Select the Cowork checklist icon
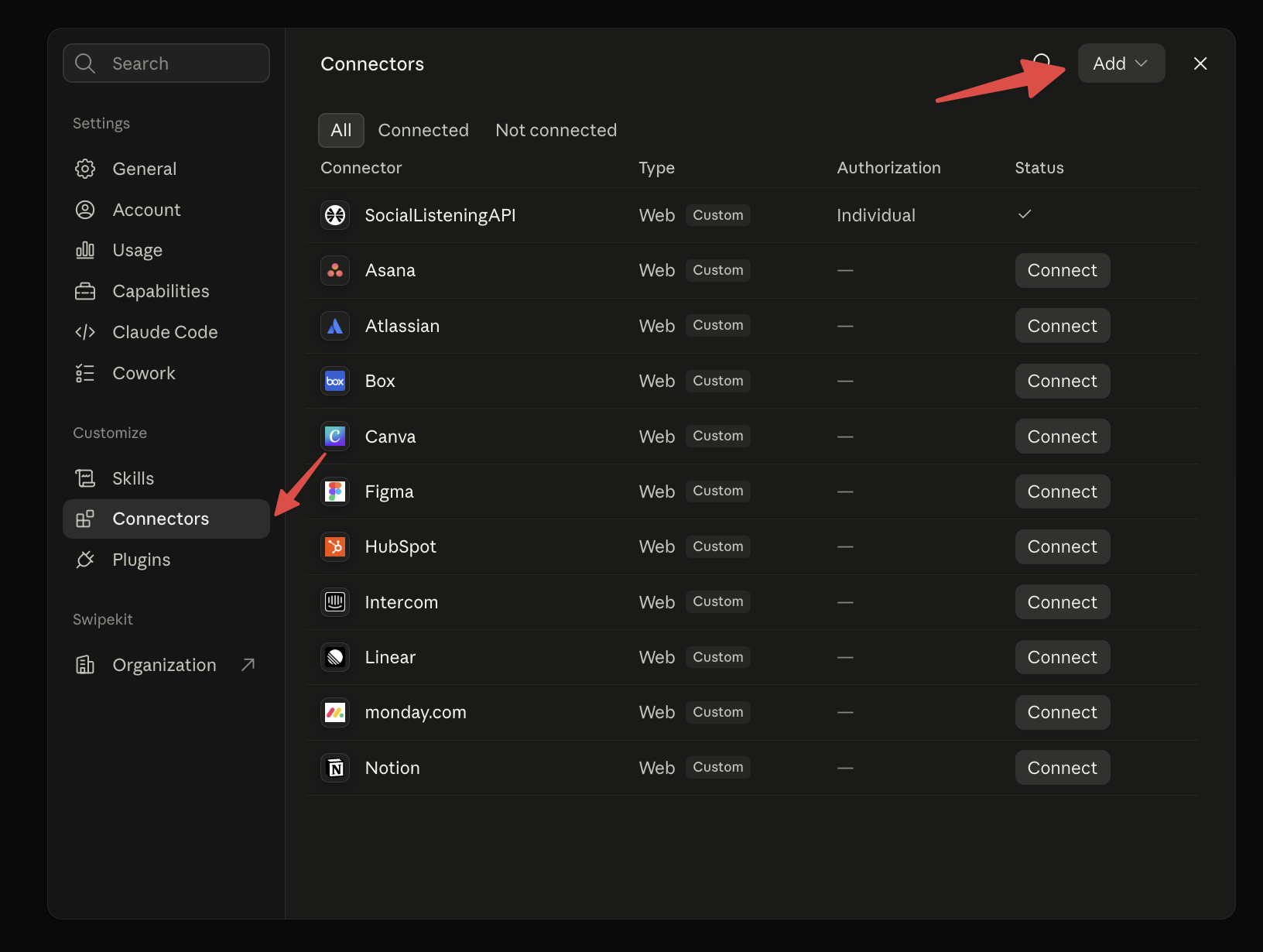The image size is (1263, 952). point(85,373)
